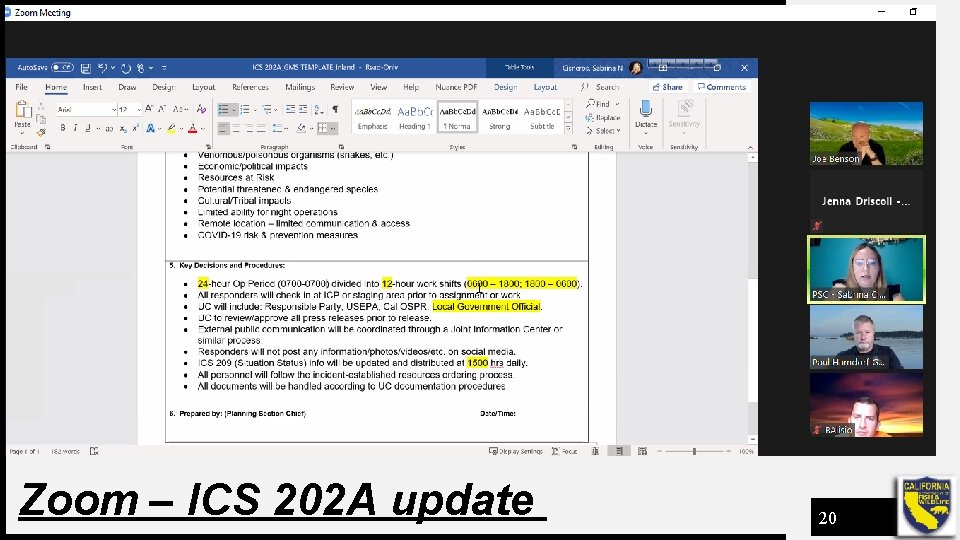Click Display Settings in status bar

516,451
